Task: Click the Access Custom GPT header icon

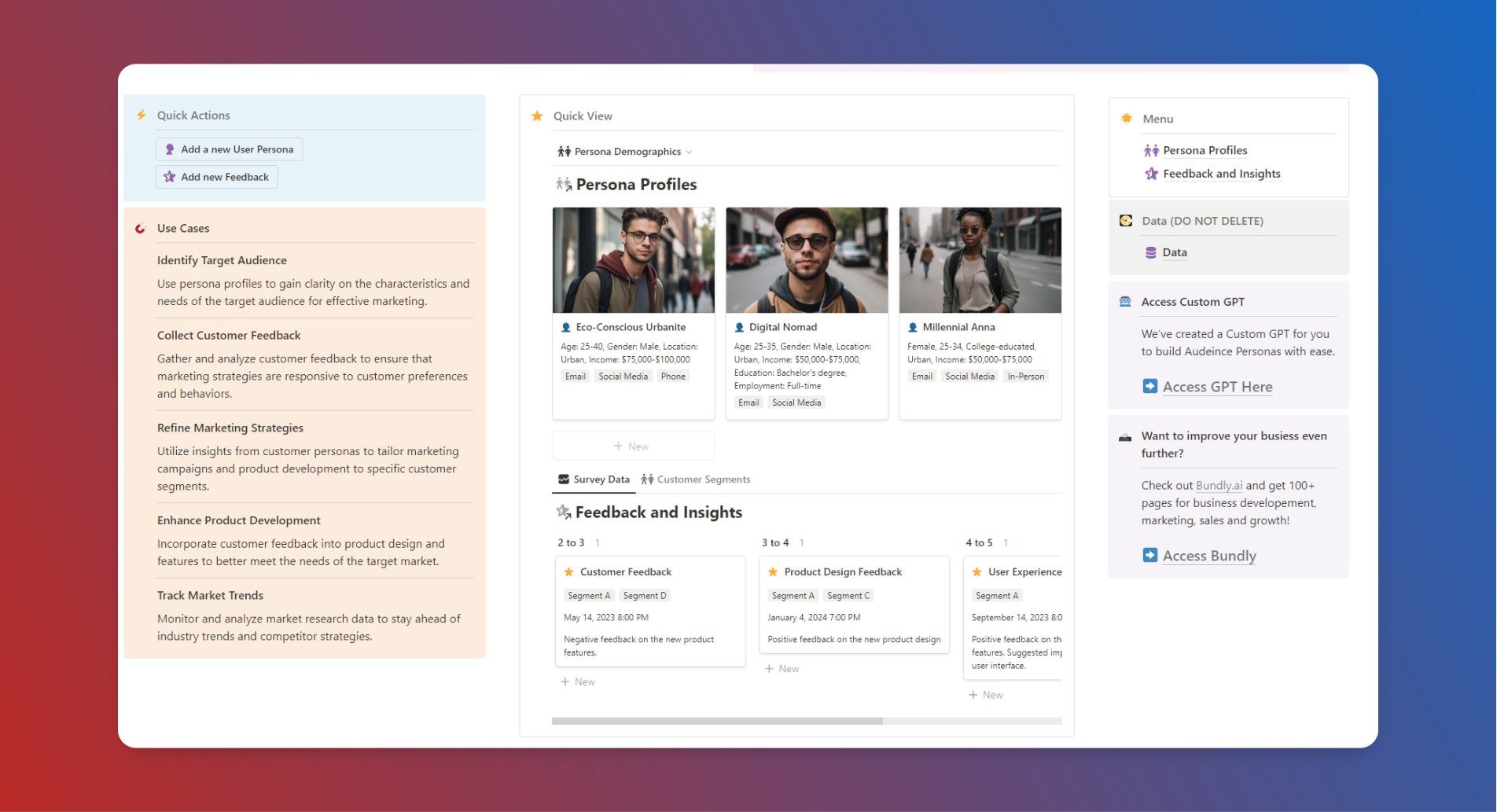Action: tap(1125, 302)
